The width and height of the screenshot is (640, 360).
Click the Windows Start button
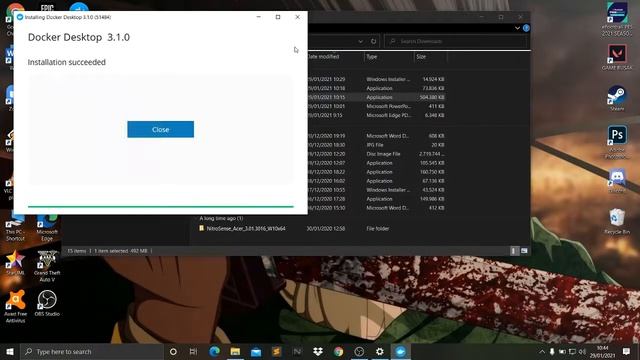10,351
